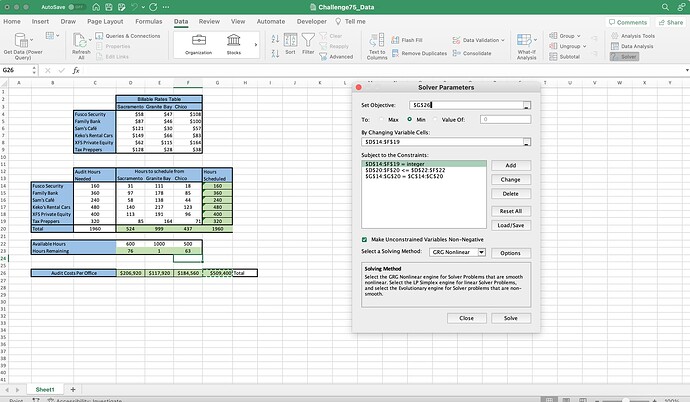Open Advanced filter
Screen dimensions: 690x402
(336, 57)
